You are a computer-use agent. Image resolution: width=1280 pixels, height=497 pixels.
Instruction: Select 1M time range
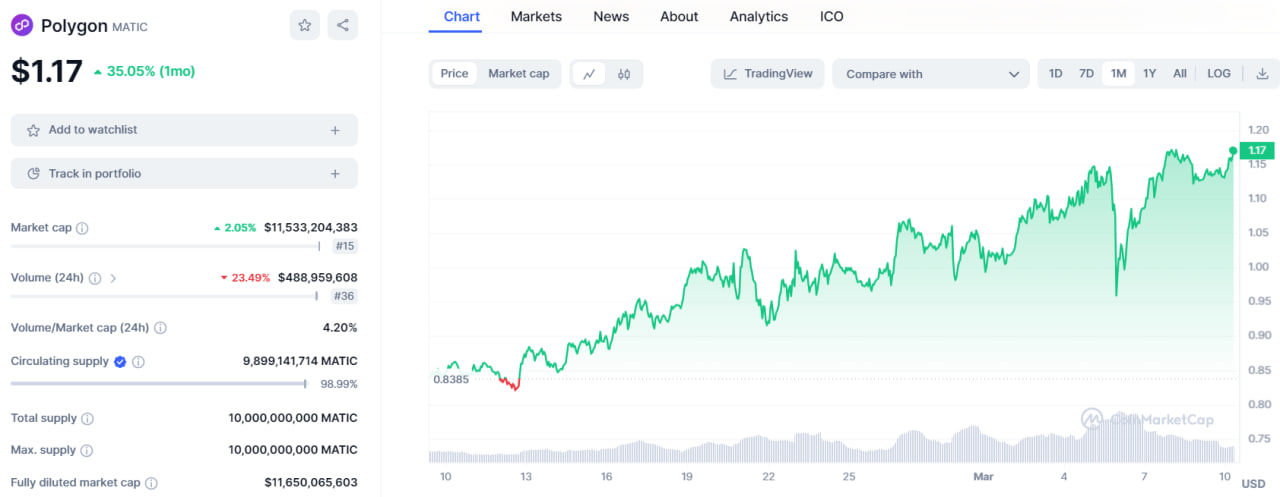pos(1118,74)
